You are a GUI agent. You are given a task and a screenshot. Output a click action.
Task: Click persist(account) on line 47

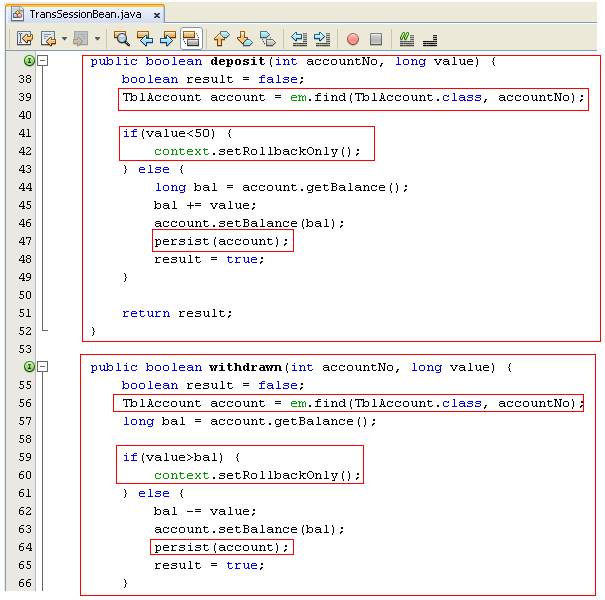(221, 241)
